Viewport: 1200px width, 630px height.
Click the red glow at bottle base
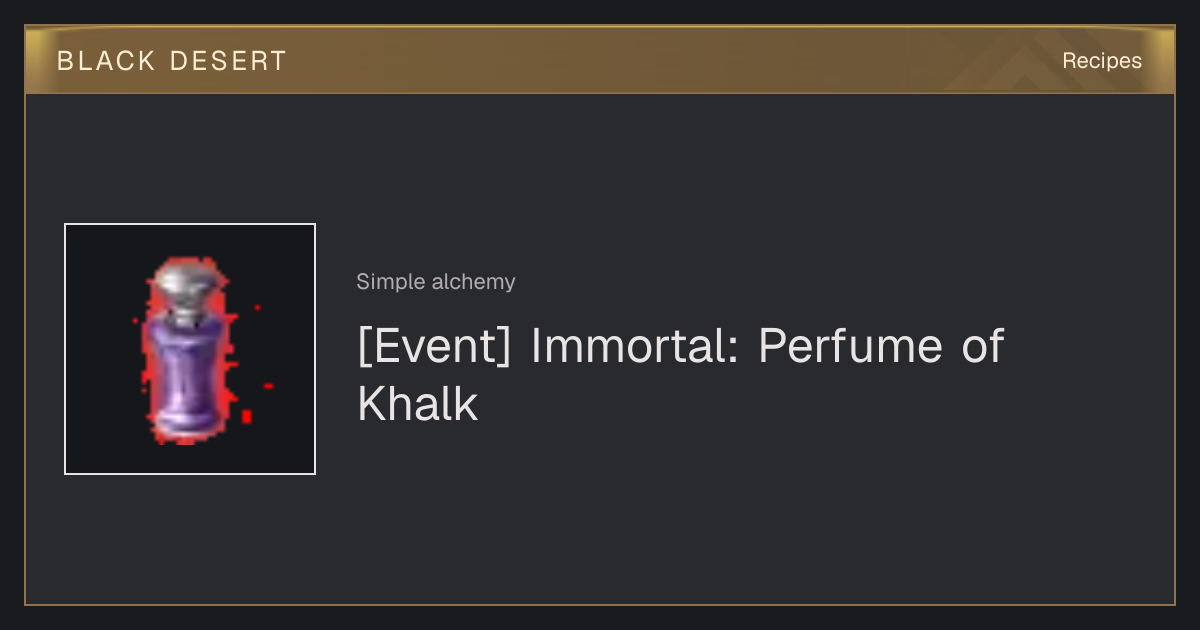pos(186,436)
